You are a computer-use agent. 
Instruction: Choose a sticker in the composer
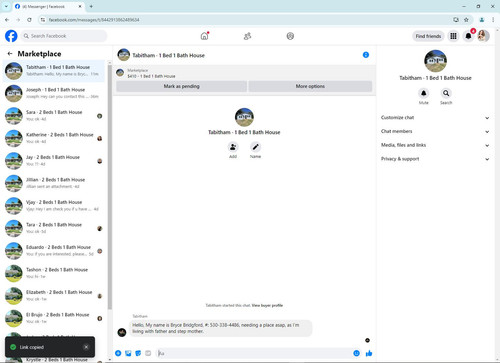pos(138,353)
